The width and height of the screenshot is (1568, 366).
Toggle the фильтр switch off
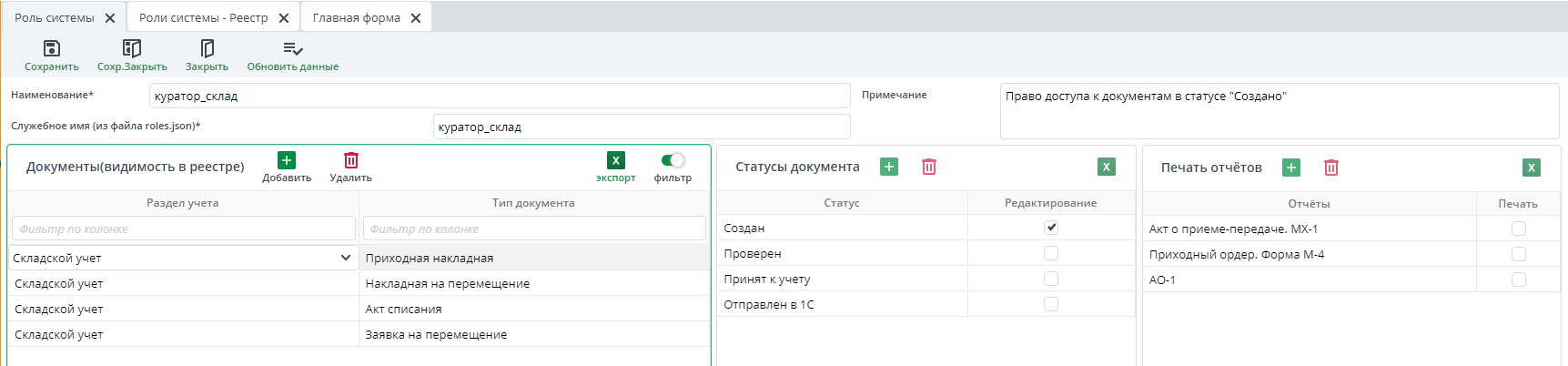(x=673, y=160)
